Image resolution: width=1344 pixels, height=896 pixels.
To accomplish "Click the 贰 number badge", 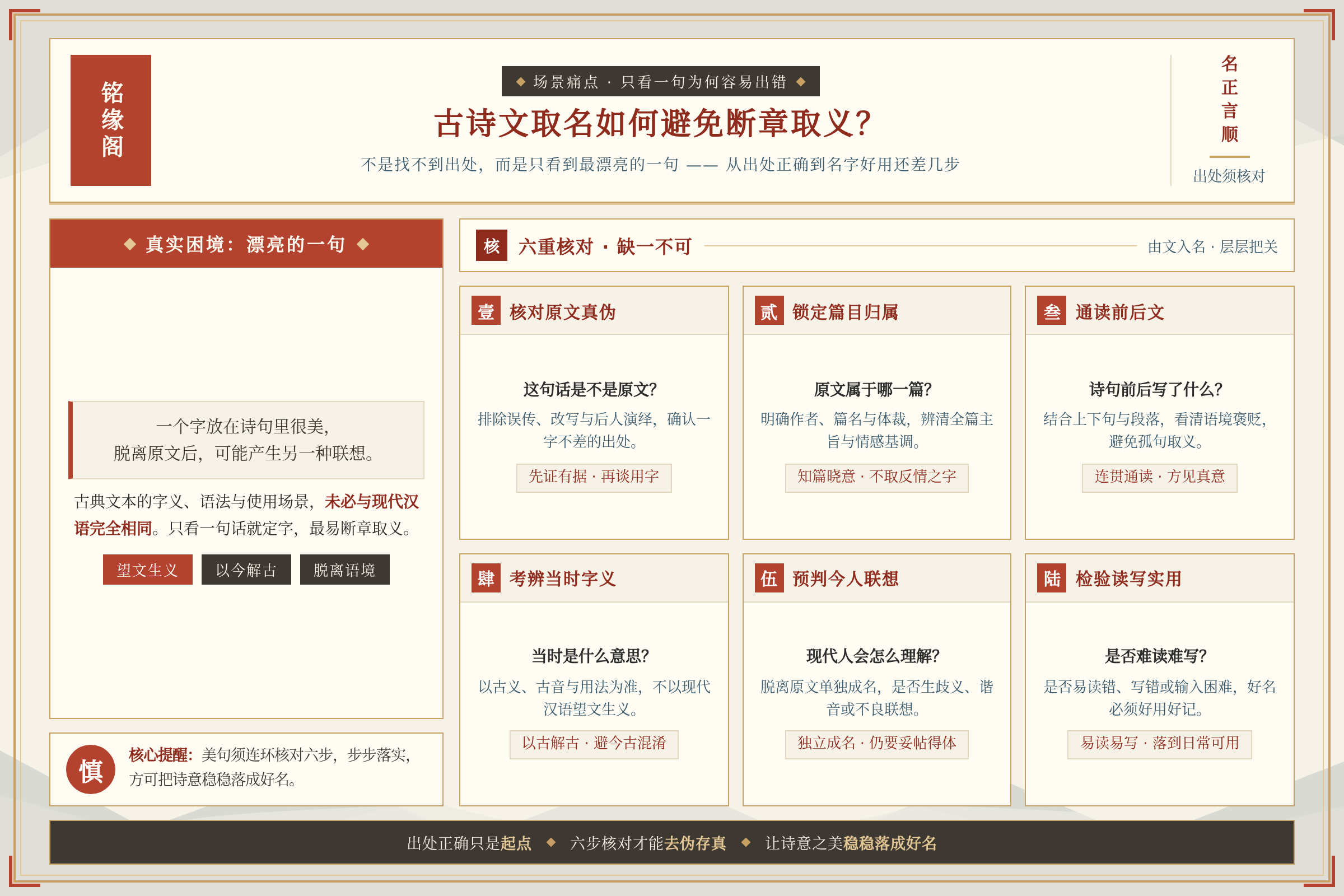I will point(769,310).
